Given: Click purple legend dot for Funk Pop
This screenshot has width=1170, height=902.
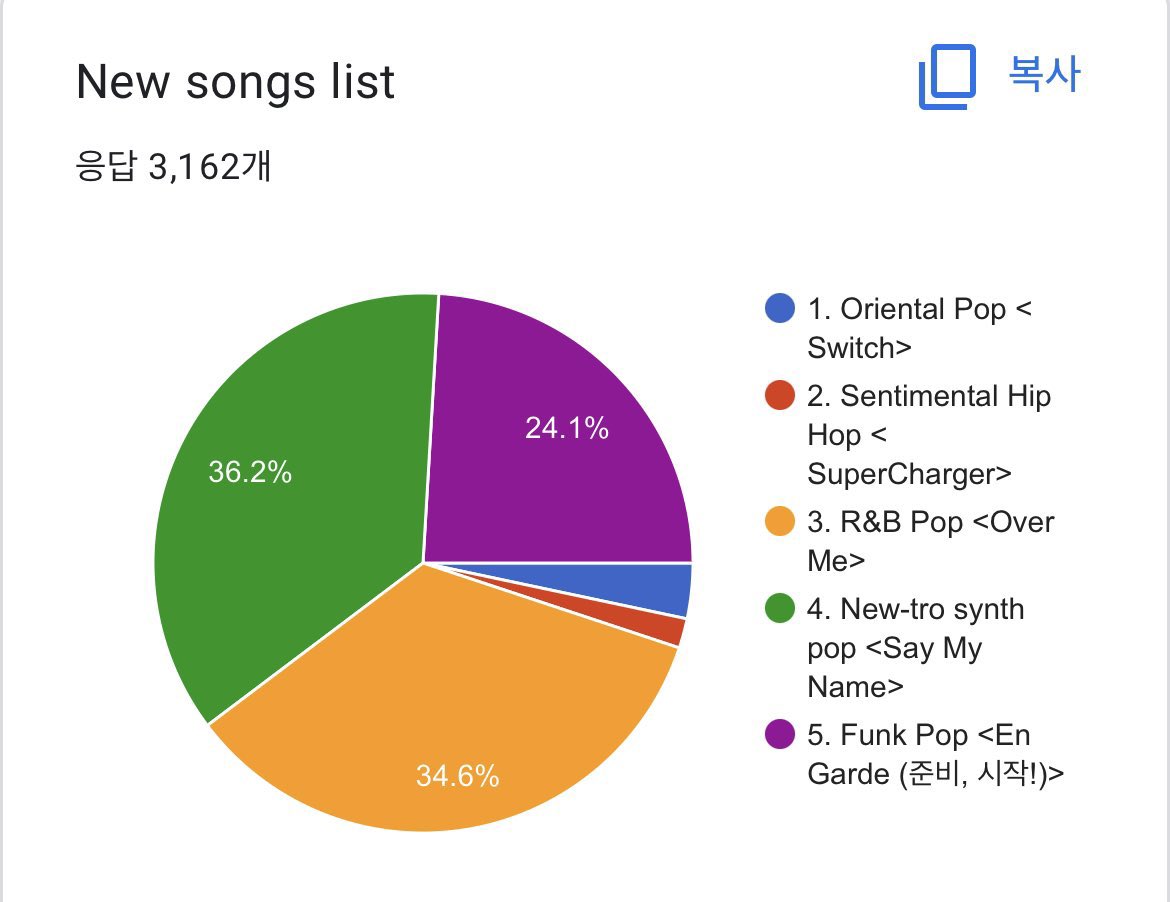Looking at the screenshot, I should (779, 735).
